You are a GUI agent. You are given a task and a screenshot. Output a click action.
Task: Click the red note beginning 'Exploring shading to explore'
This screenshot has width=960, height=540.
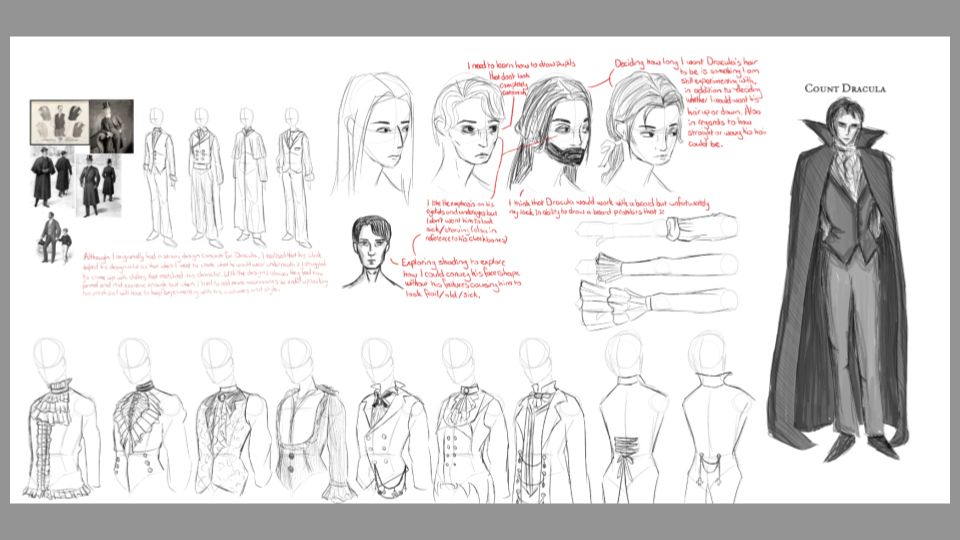click(x=462, y=278)
